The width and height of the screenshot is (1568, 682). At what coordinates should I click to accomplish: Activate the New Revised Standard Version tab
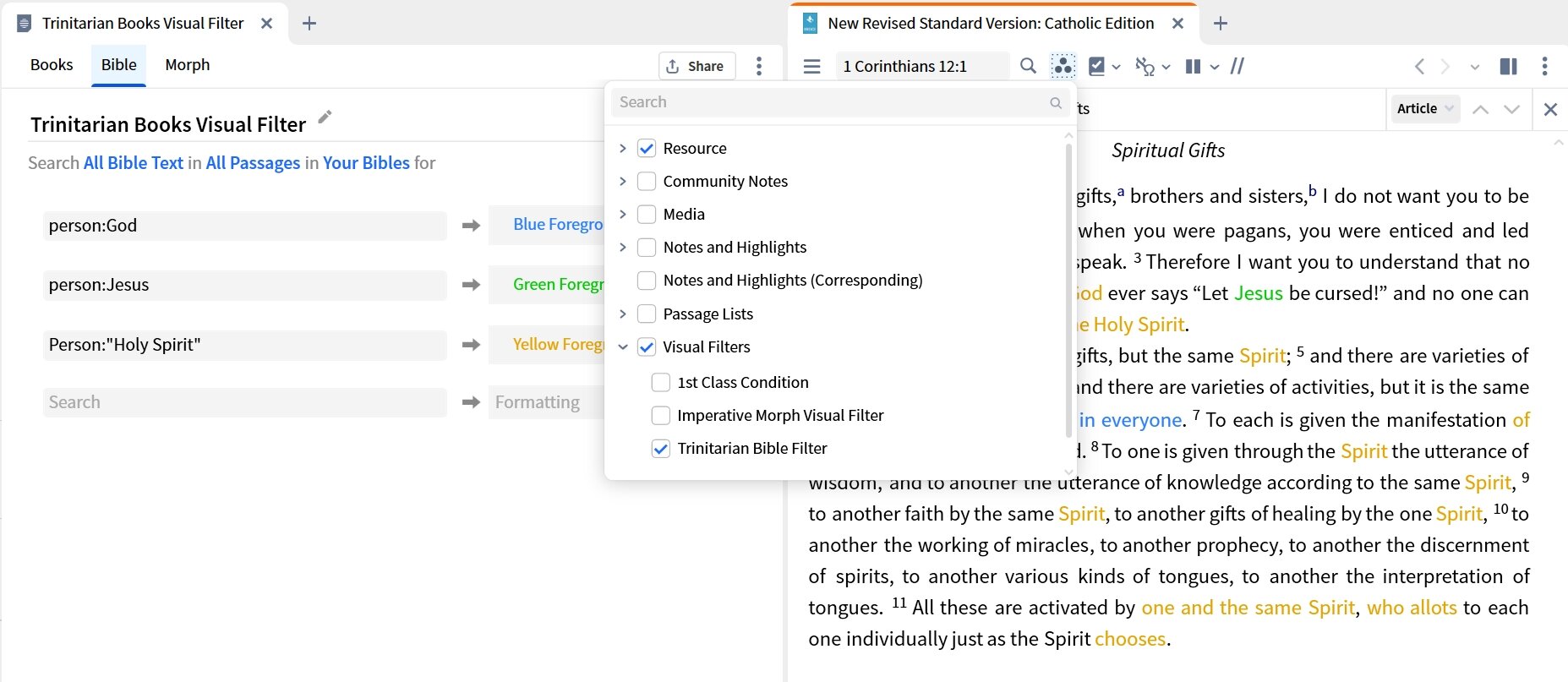(991, 24)
